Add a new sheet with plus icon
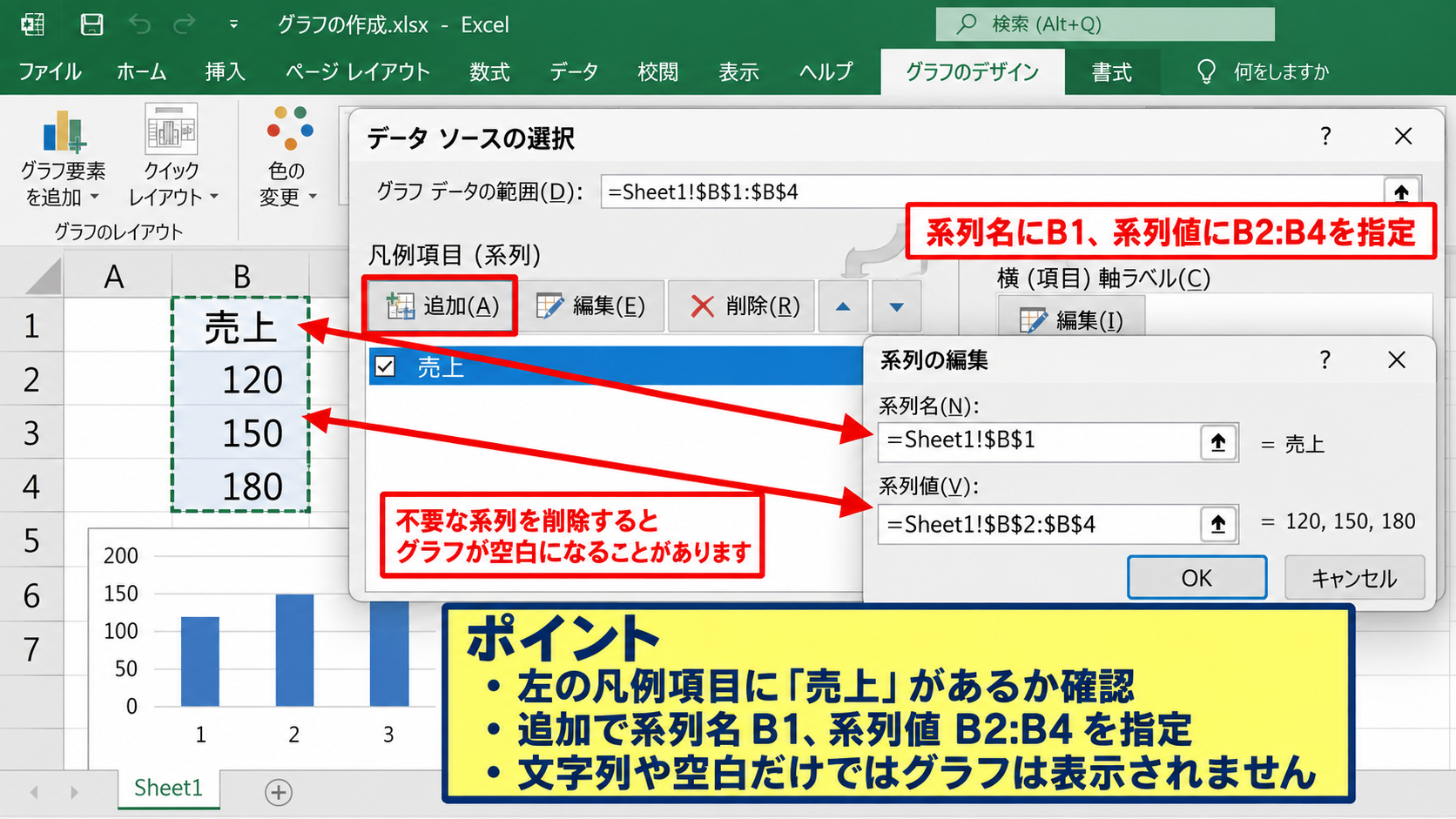Screen dimensions: 1456x819 pos(278,792)
